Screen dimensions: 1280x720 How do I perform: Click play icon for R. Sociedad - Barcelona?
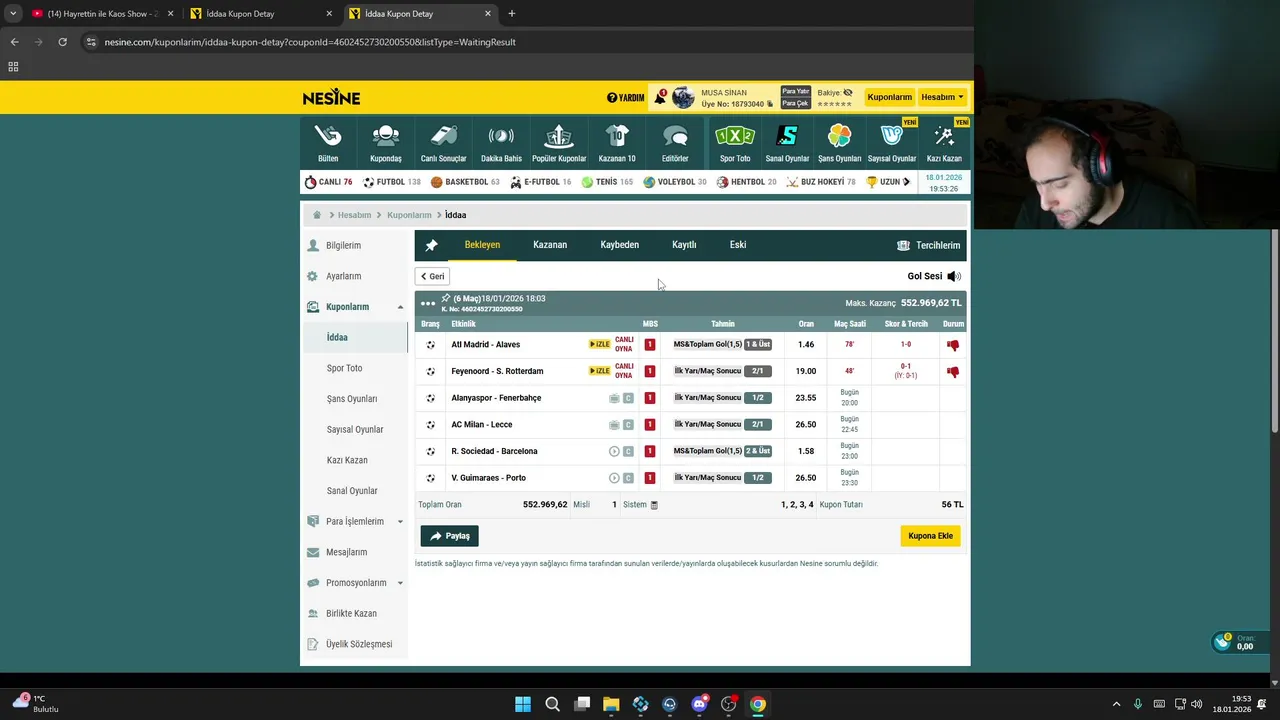tap(614, 451)
